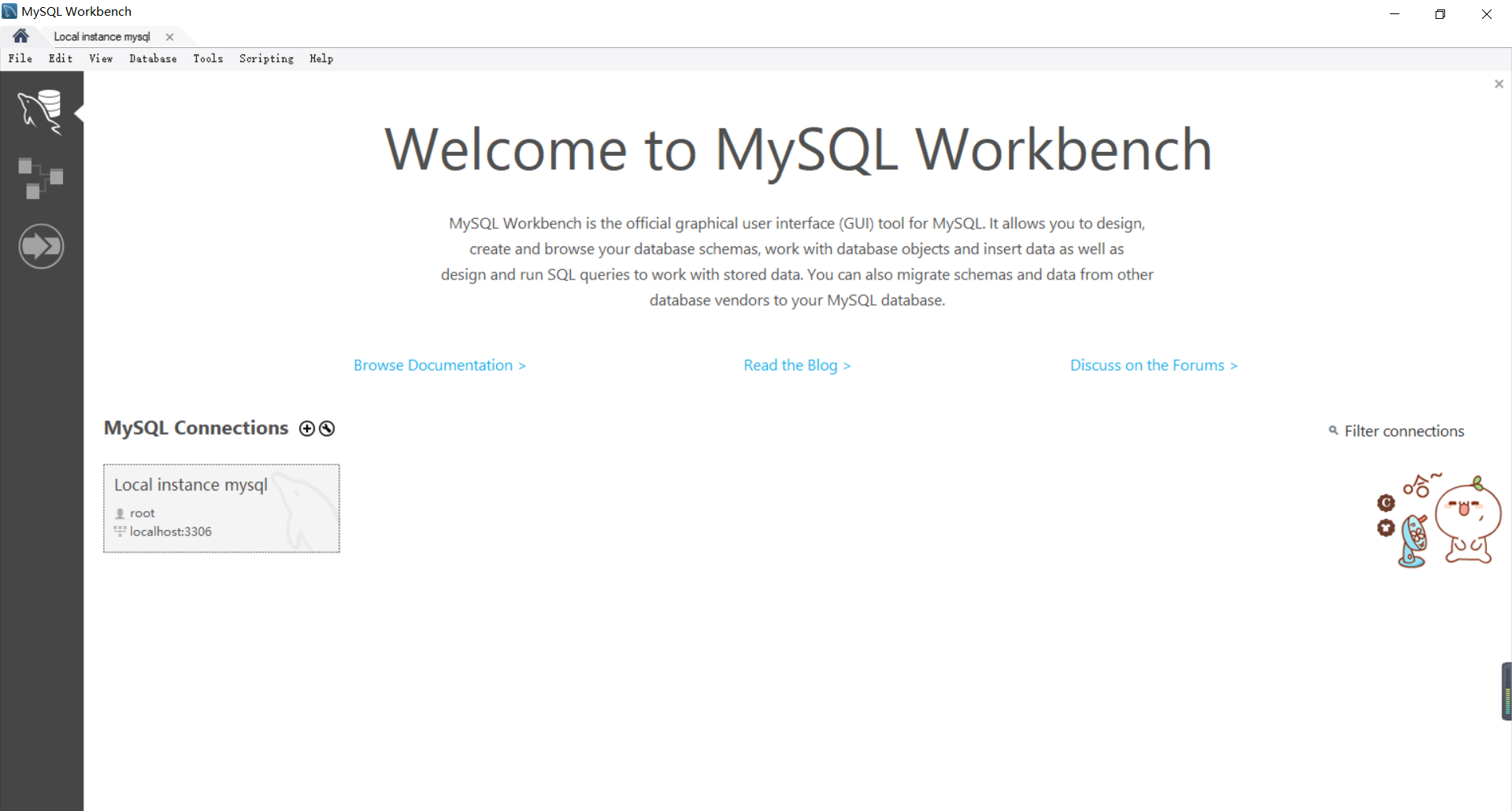Click the MySQL Connections heading
The width and height of the screenshot is (1512, 811).
pyautogui.click(x=196, y=428)
